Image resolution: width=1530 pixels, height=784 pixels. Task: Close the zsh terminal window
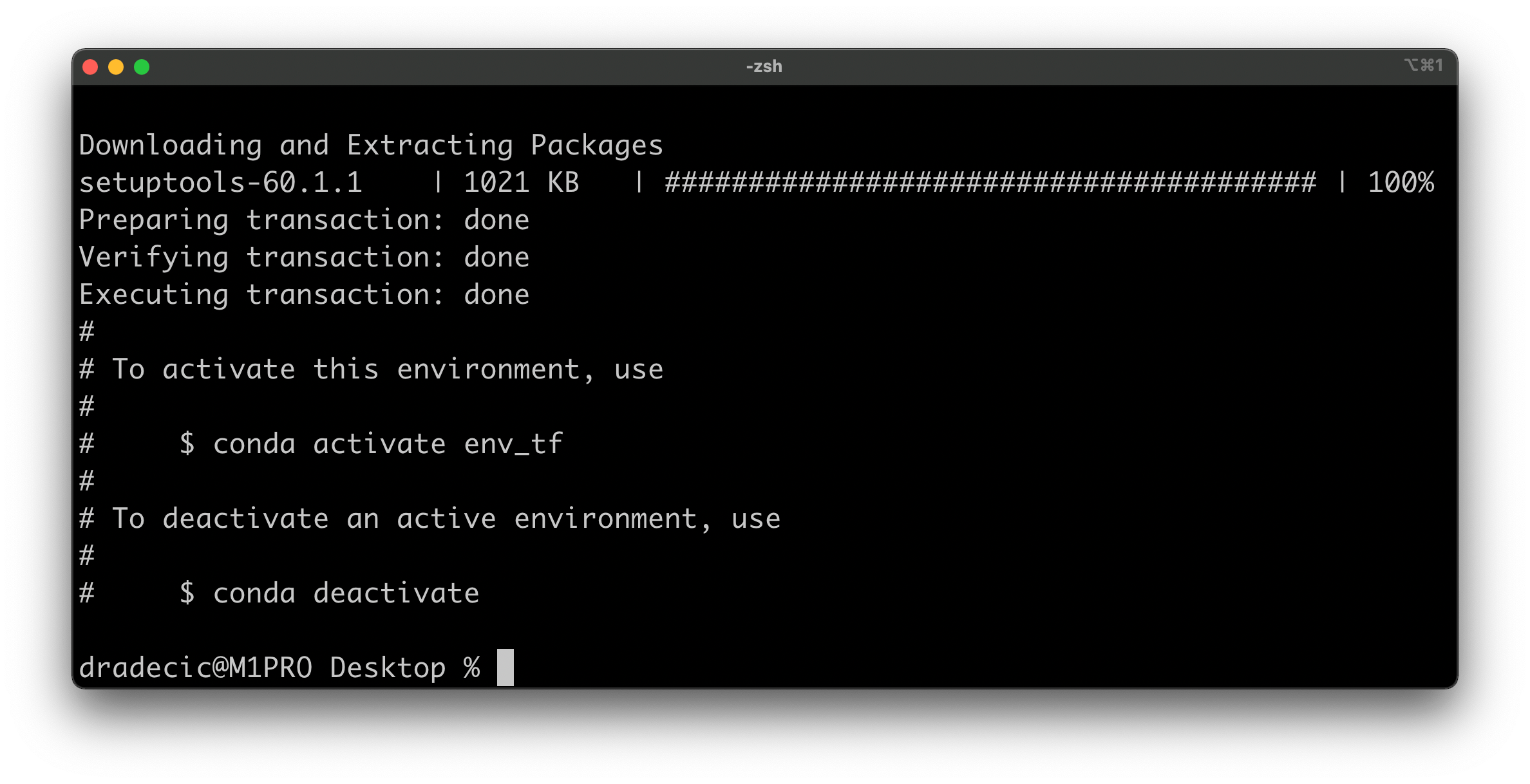coord(90,67)
